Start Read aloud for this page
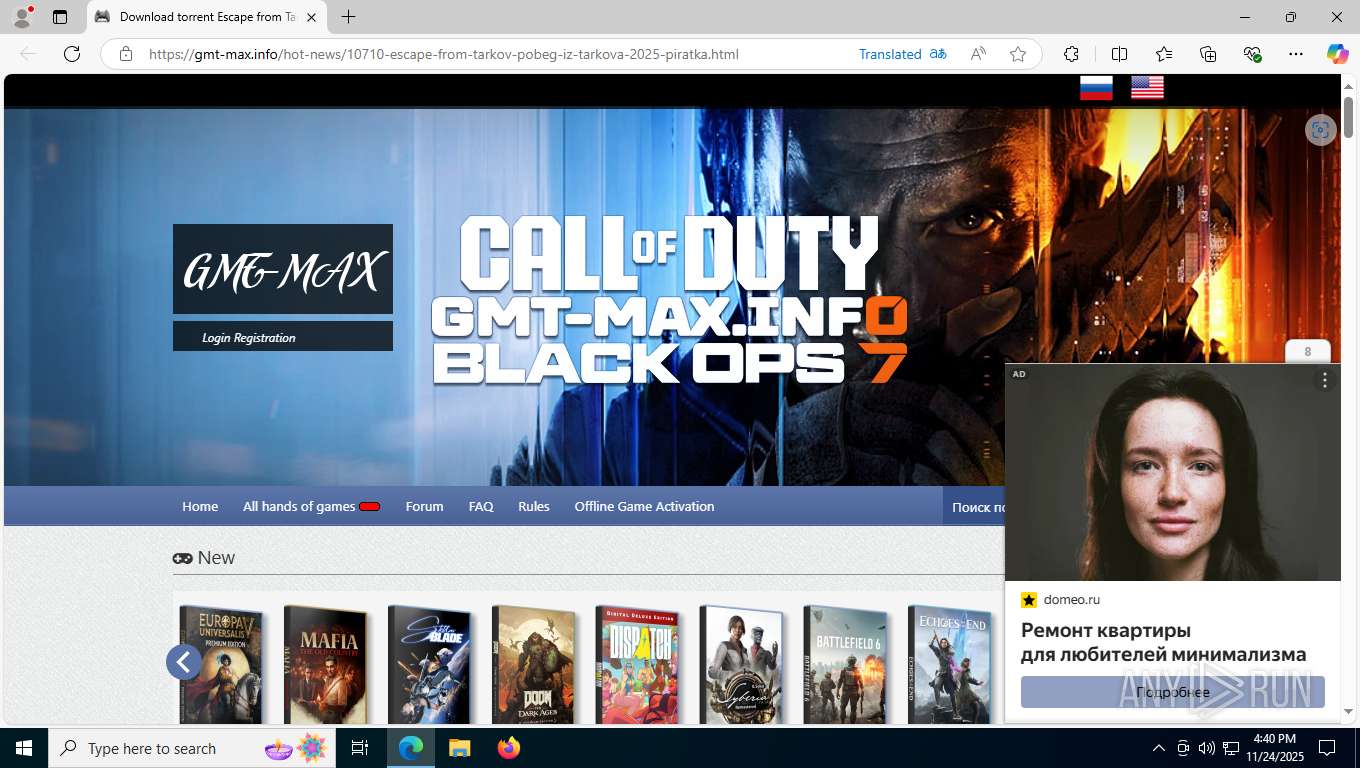Screen dimensions: 1360x768 [979, 54]
